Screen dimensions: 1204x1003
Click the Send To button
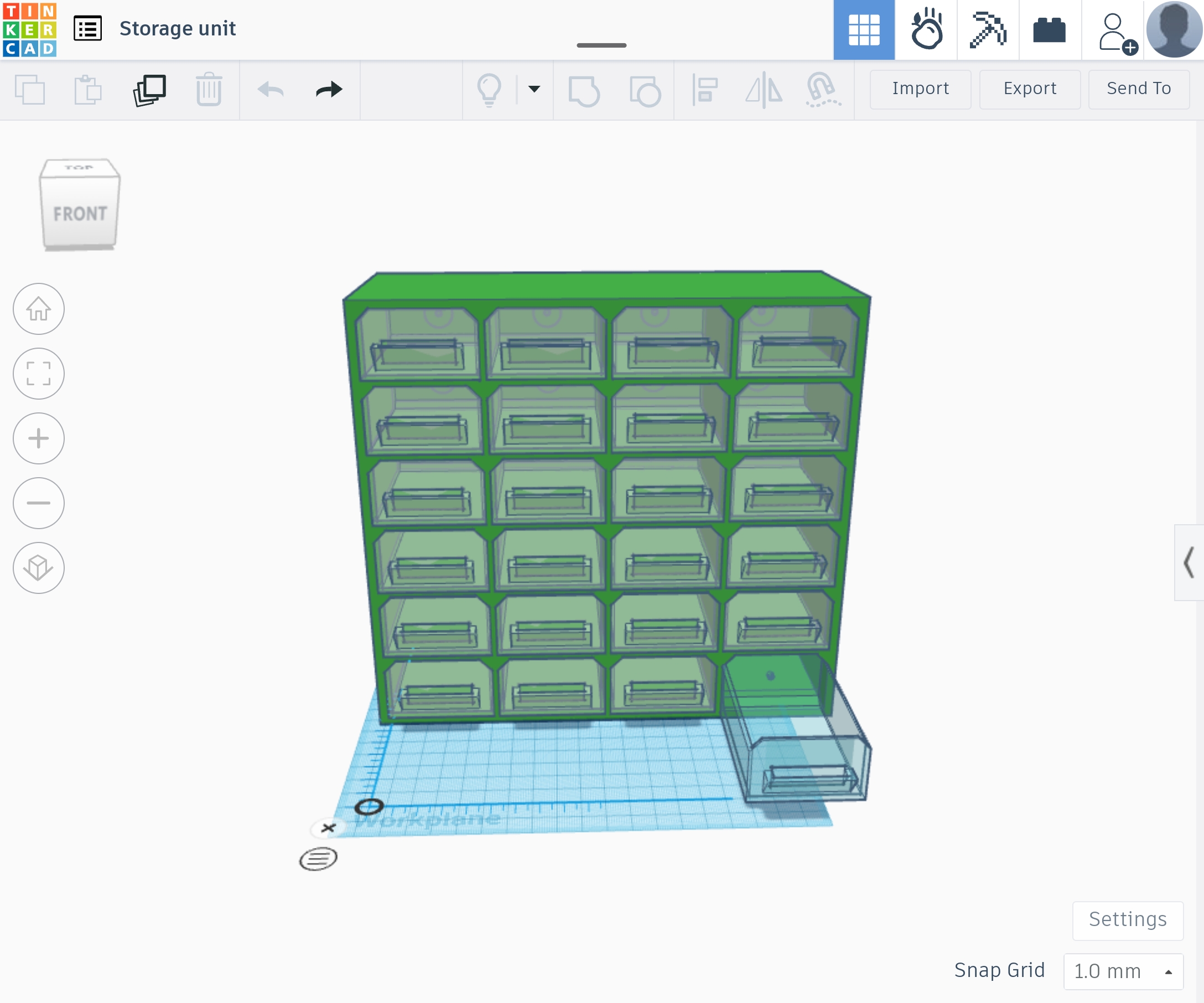coord(1139,89)
